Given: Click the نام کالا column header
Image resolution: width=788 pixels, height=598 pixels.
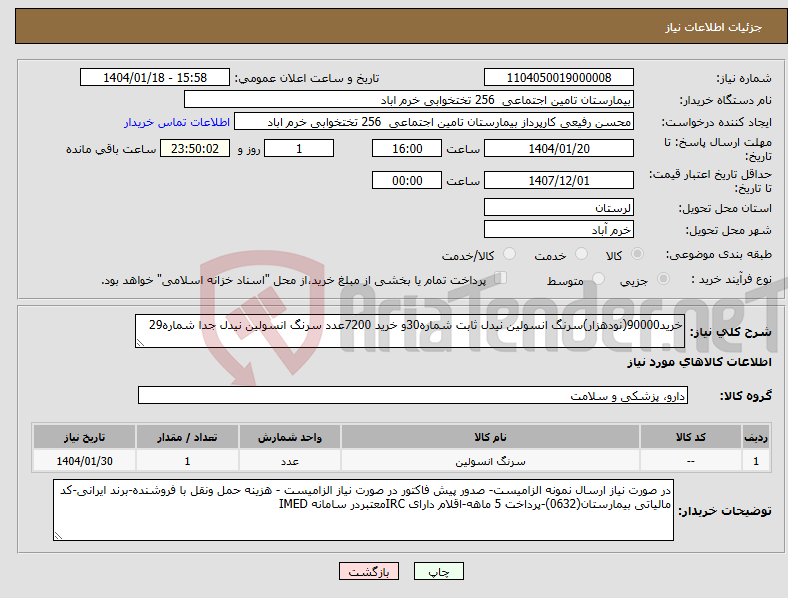Looking at the screenshot, I should click(x=490, y=437).
